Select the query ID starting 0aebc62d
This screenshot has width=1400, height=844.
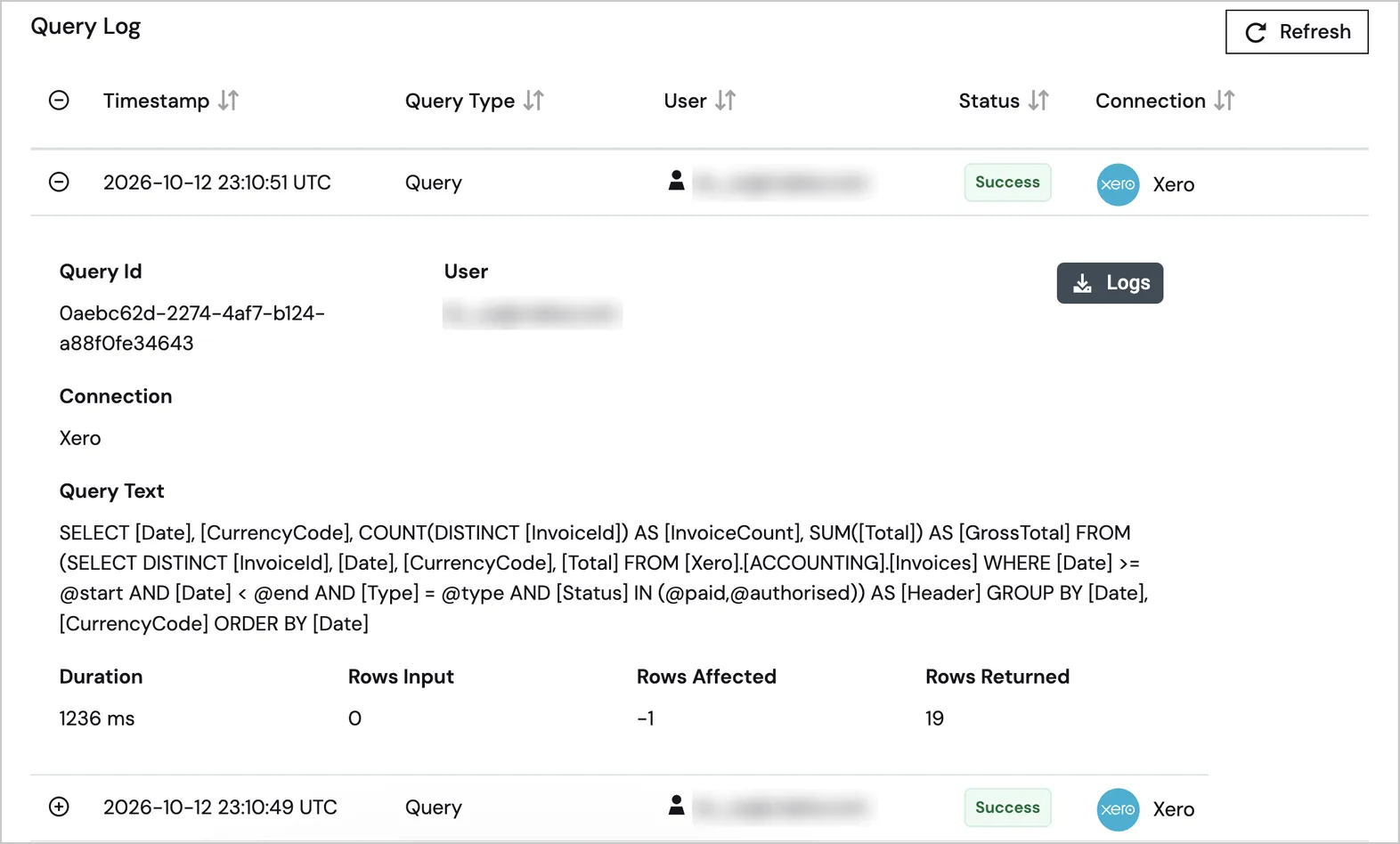(x=192, y=329)
